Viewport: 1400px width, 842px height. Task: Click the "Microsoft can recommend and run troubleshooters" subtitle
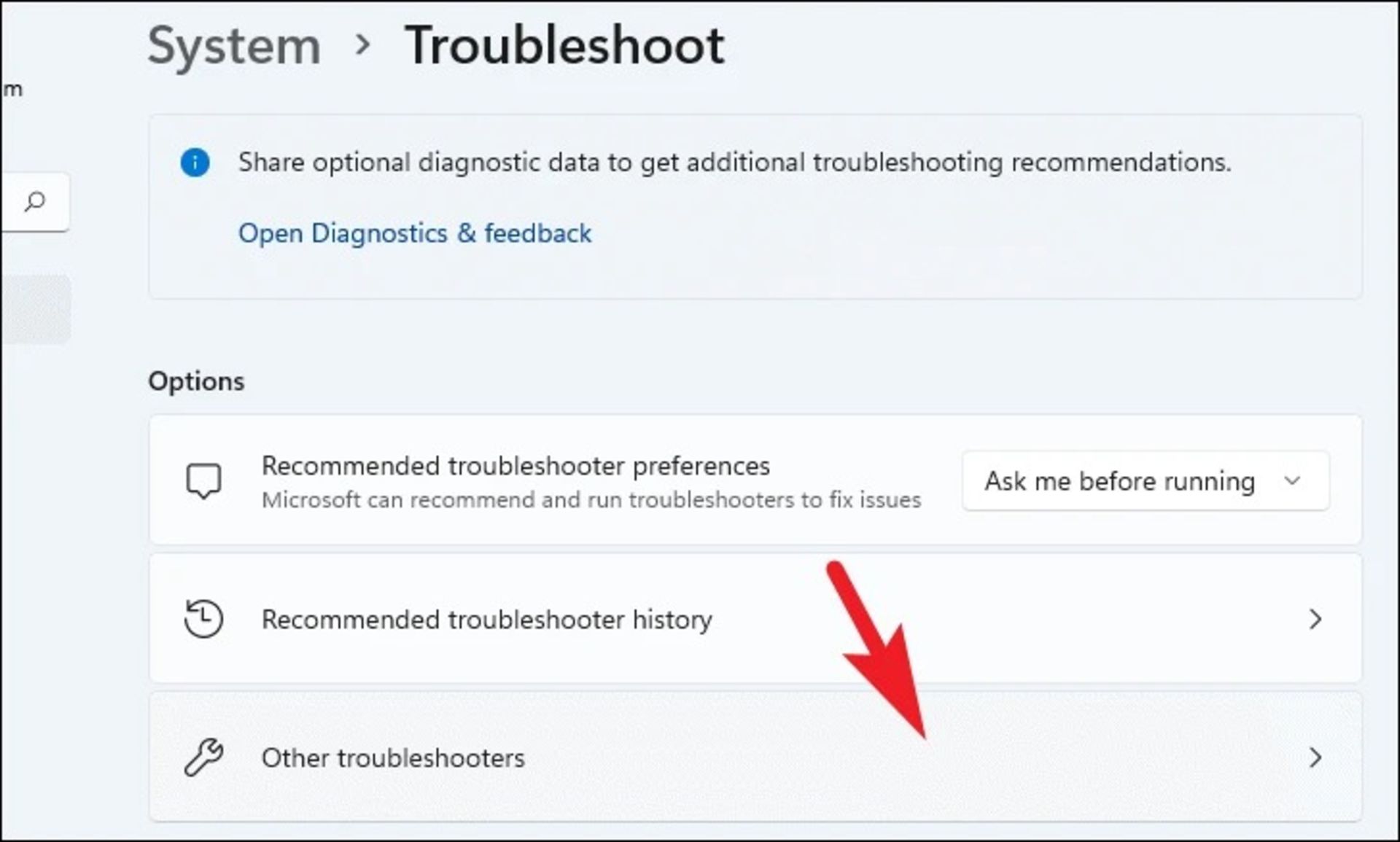click(x=591, y=500)
